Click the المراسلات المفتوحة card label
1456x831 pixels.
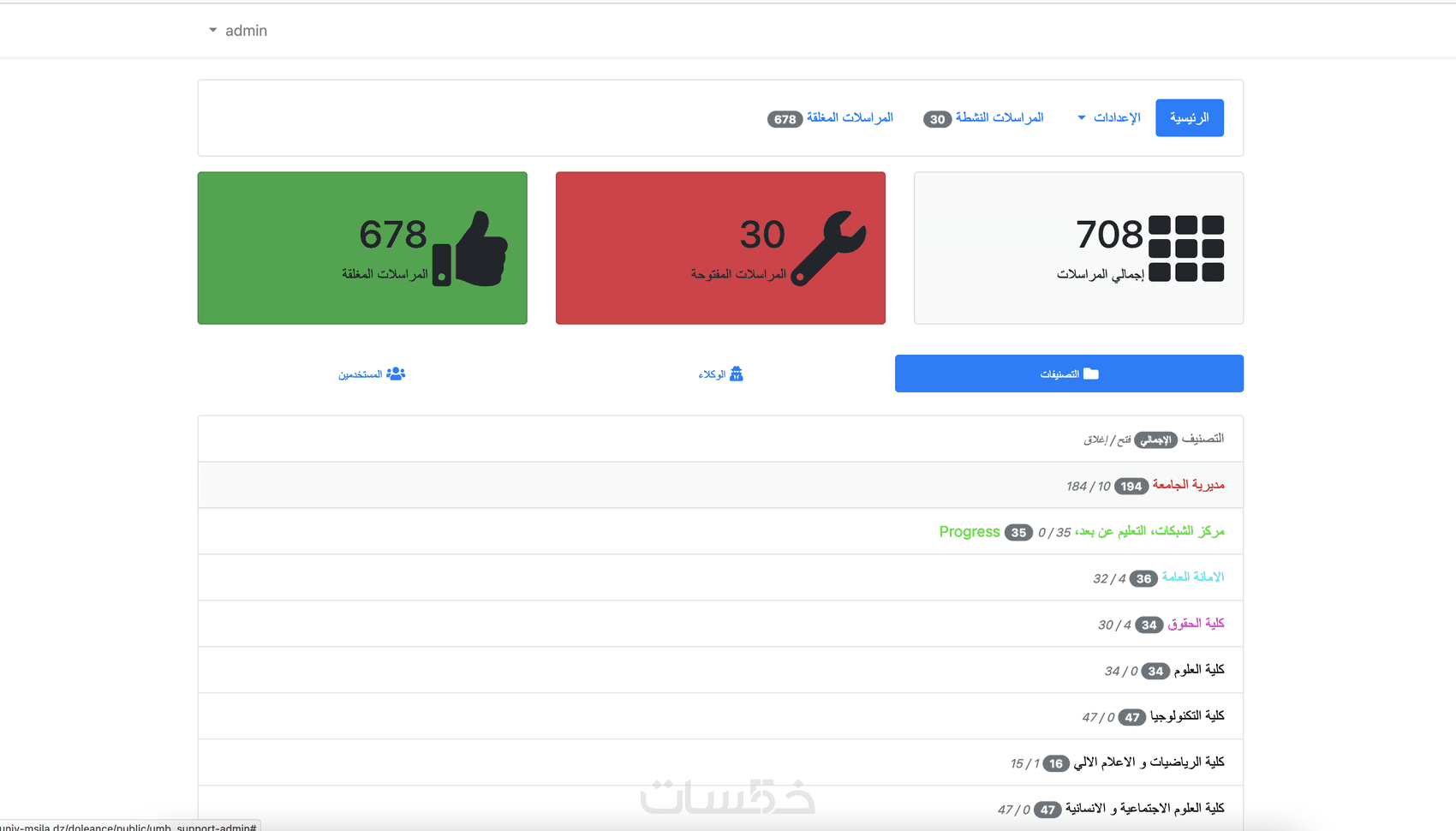pyautogui.click(x=738, y=274)
